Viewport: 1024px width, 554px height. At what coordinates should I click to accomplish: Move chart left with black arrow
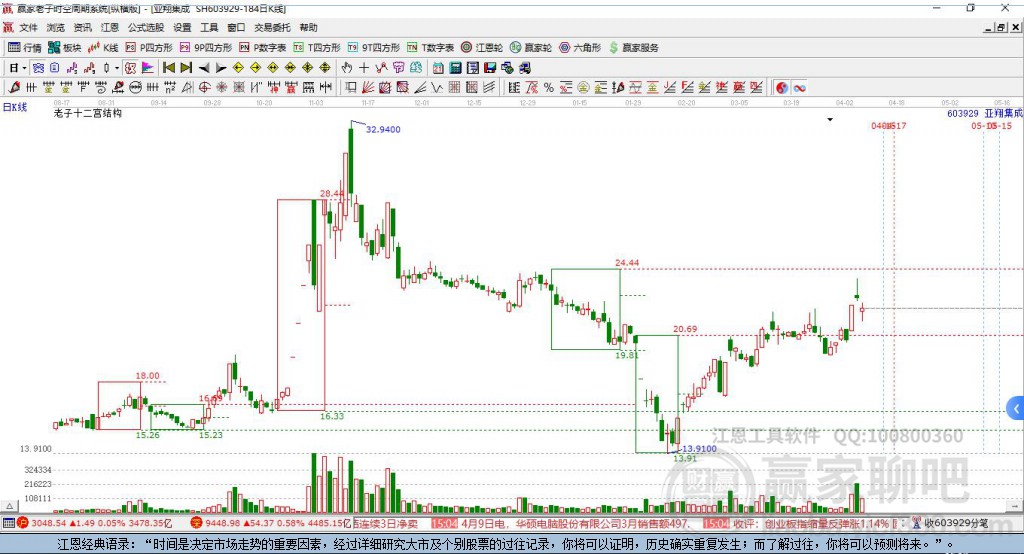(204, 68)
